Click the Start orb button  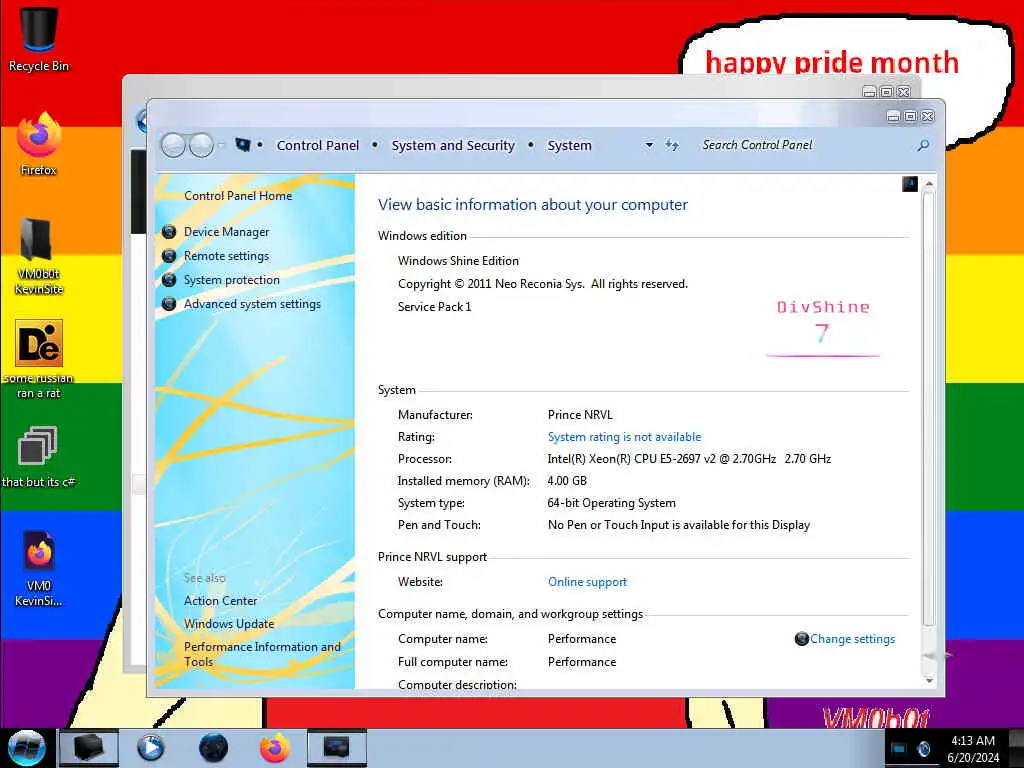[x=26, y=748]
